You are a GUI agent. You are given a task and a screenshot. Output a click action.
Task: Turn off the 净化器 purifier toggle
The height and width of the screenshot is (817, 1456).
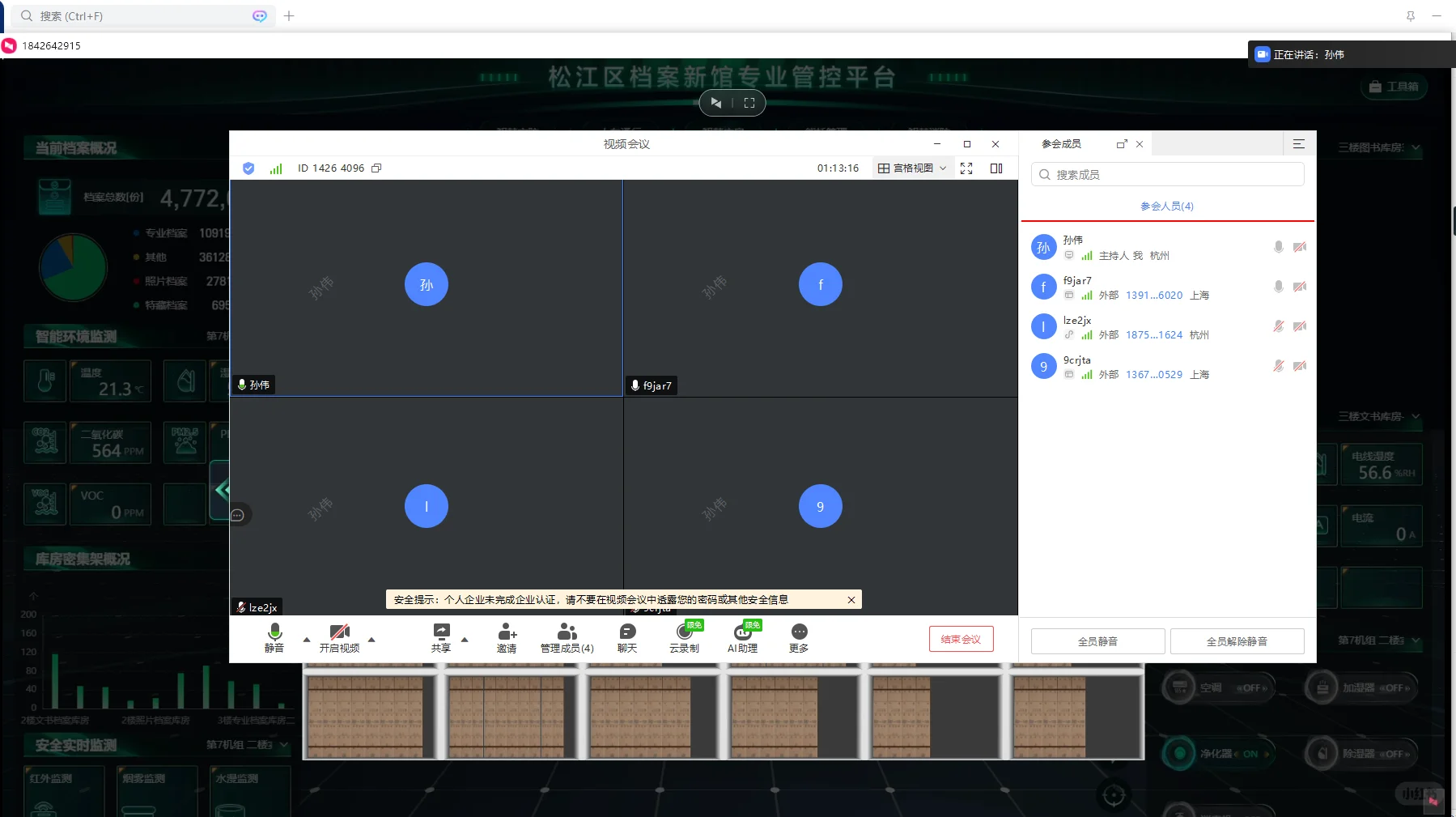click(x=1218, y=754)
